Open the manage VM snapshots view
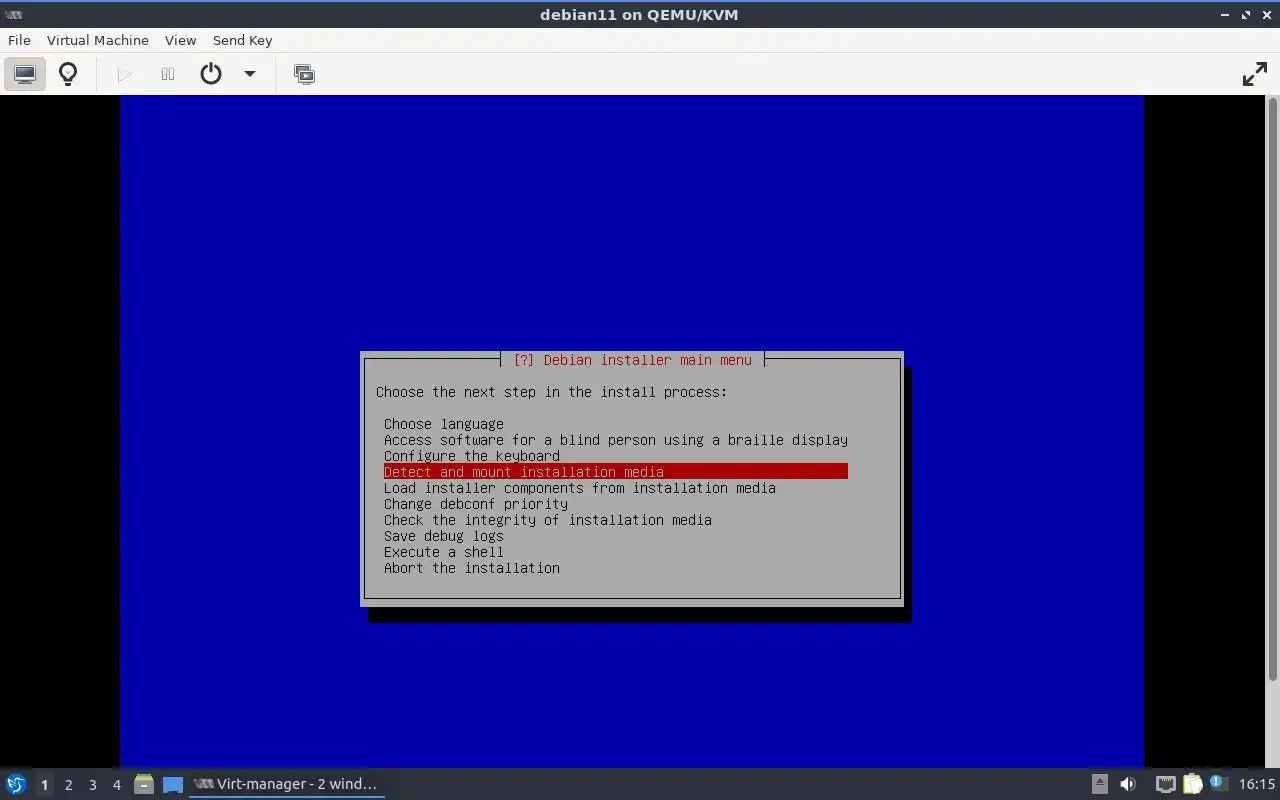Image resolution: width=1280 pixels, height=800 pixels. pos(304,74)
